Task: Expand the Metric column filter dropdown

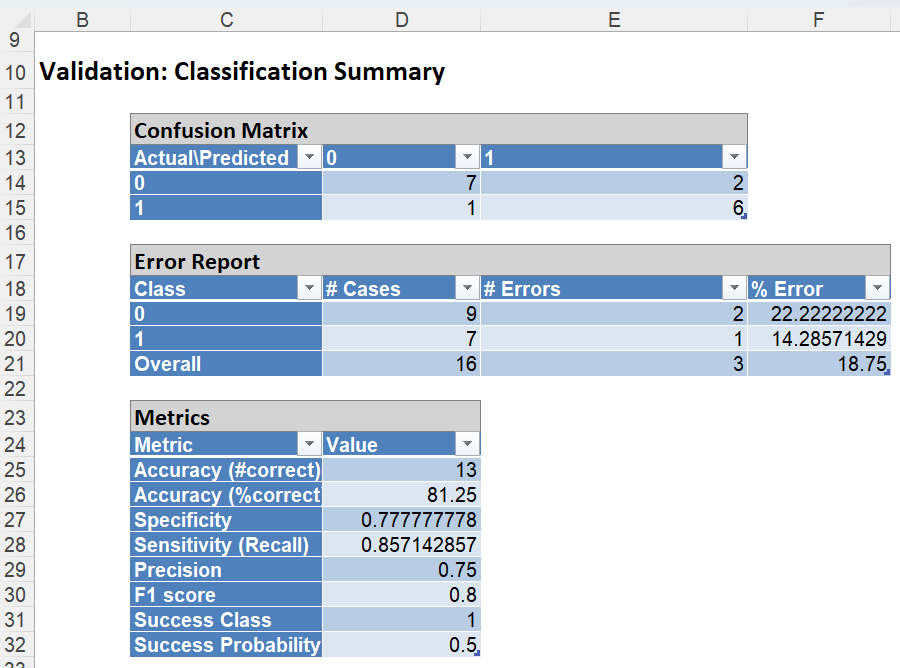Action: coord(309,445)
